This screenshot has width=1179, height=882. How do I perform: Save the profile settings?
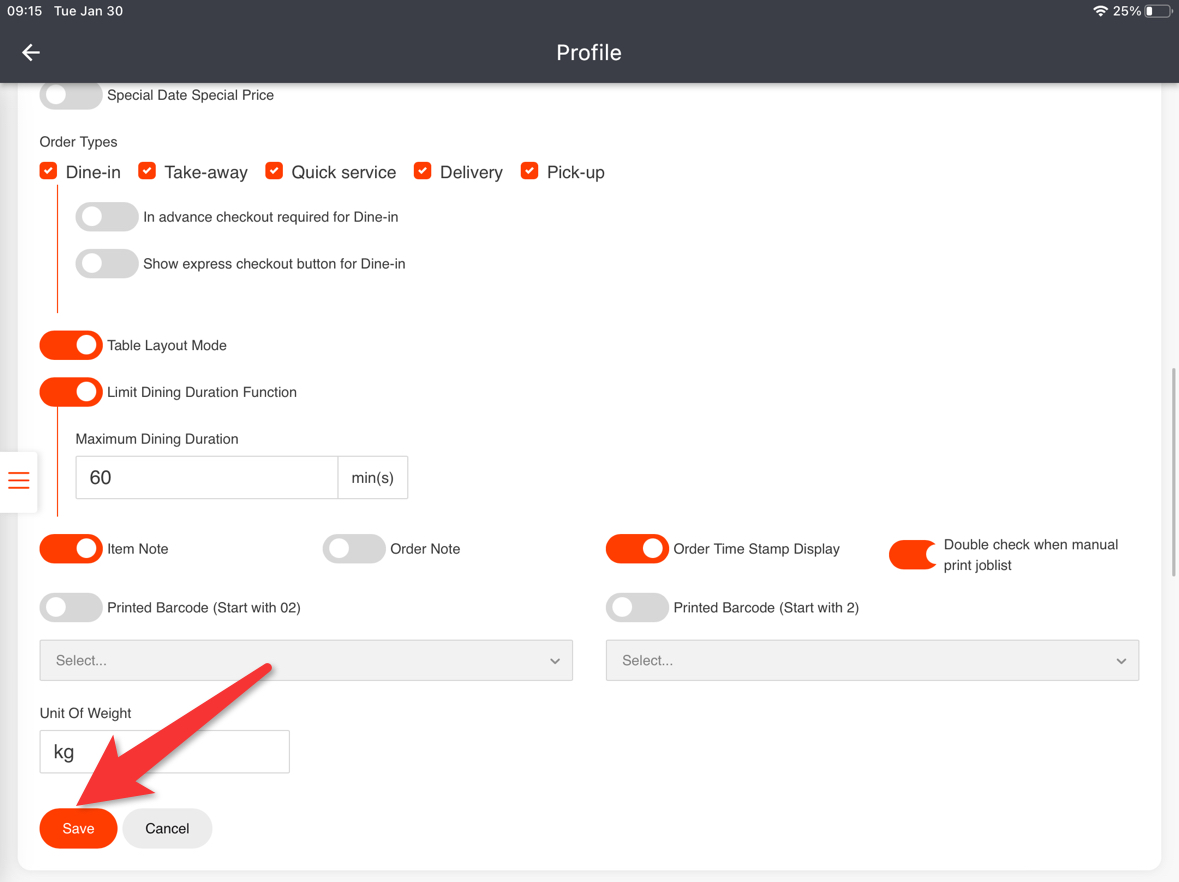click(x=78, y=829)
